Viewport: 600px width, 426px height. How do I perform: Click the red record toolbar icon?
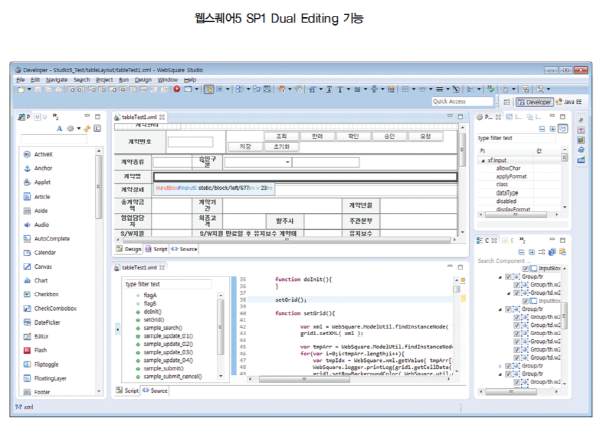[x=176, y=89]
